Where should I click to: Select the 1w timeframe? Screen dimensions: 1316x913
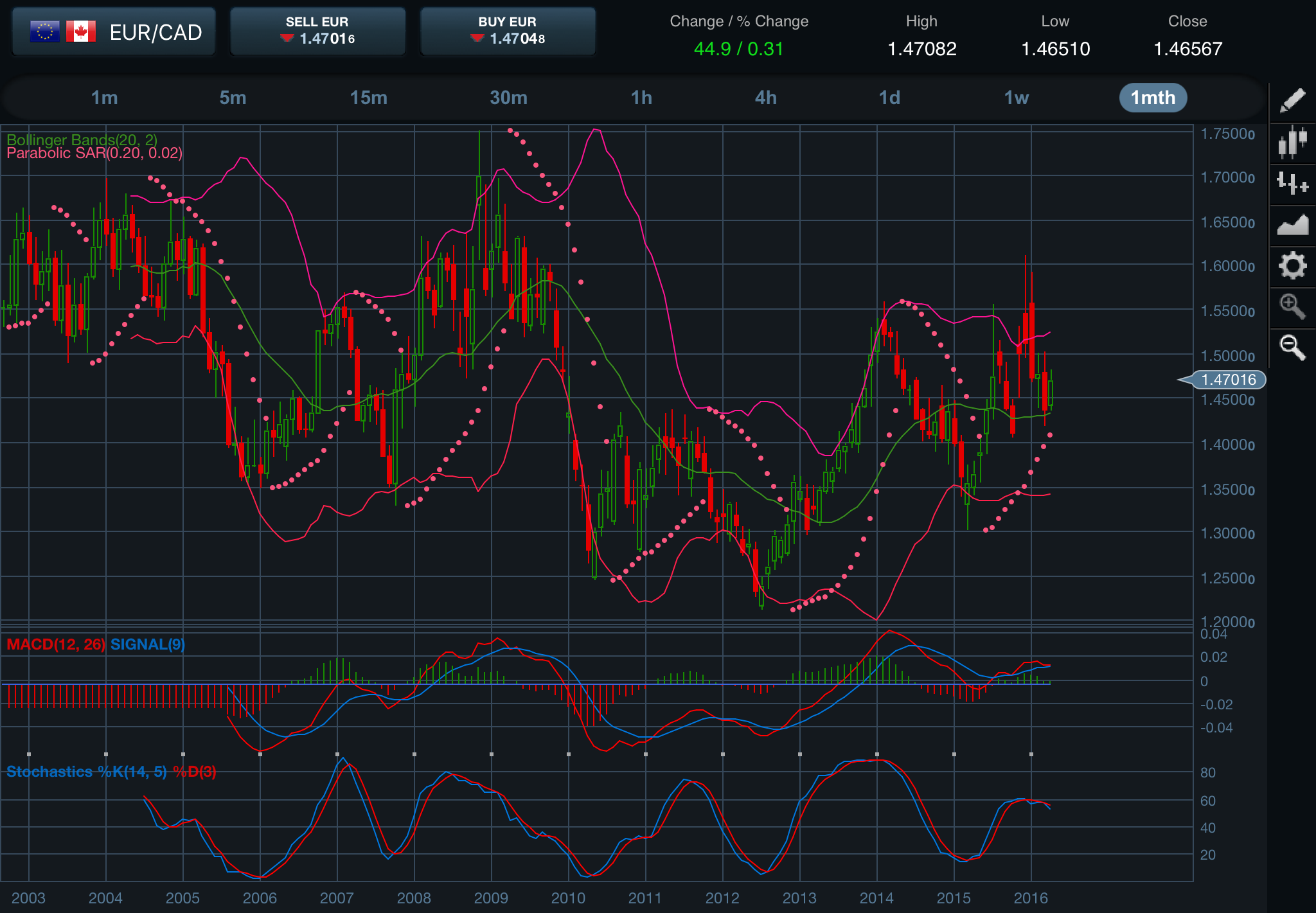point(1017,98)
